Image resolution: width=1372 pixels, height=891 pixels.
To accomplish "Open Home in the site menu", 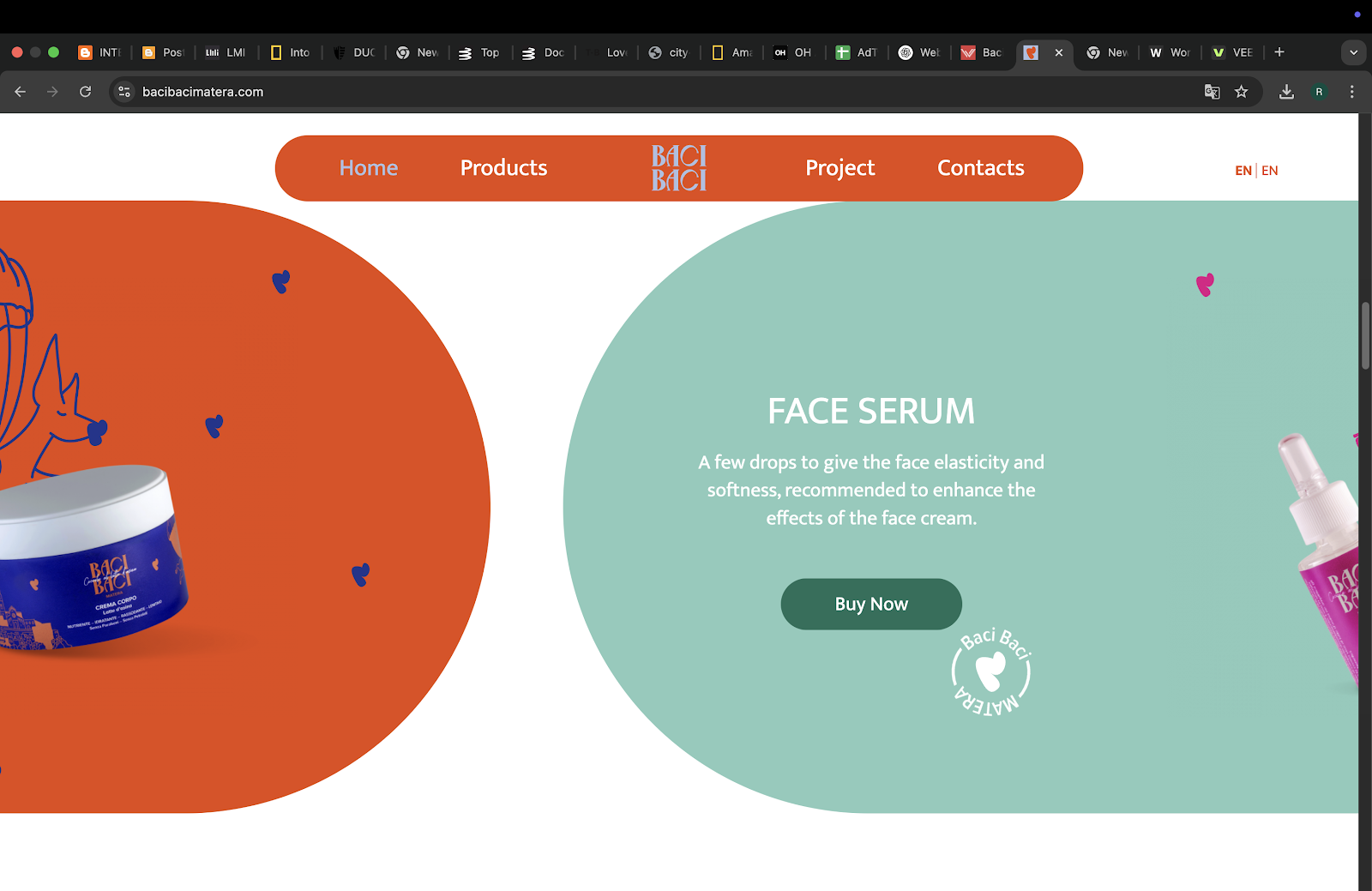I will [x=369, y=168].
